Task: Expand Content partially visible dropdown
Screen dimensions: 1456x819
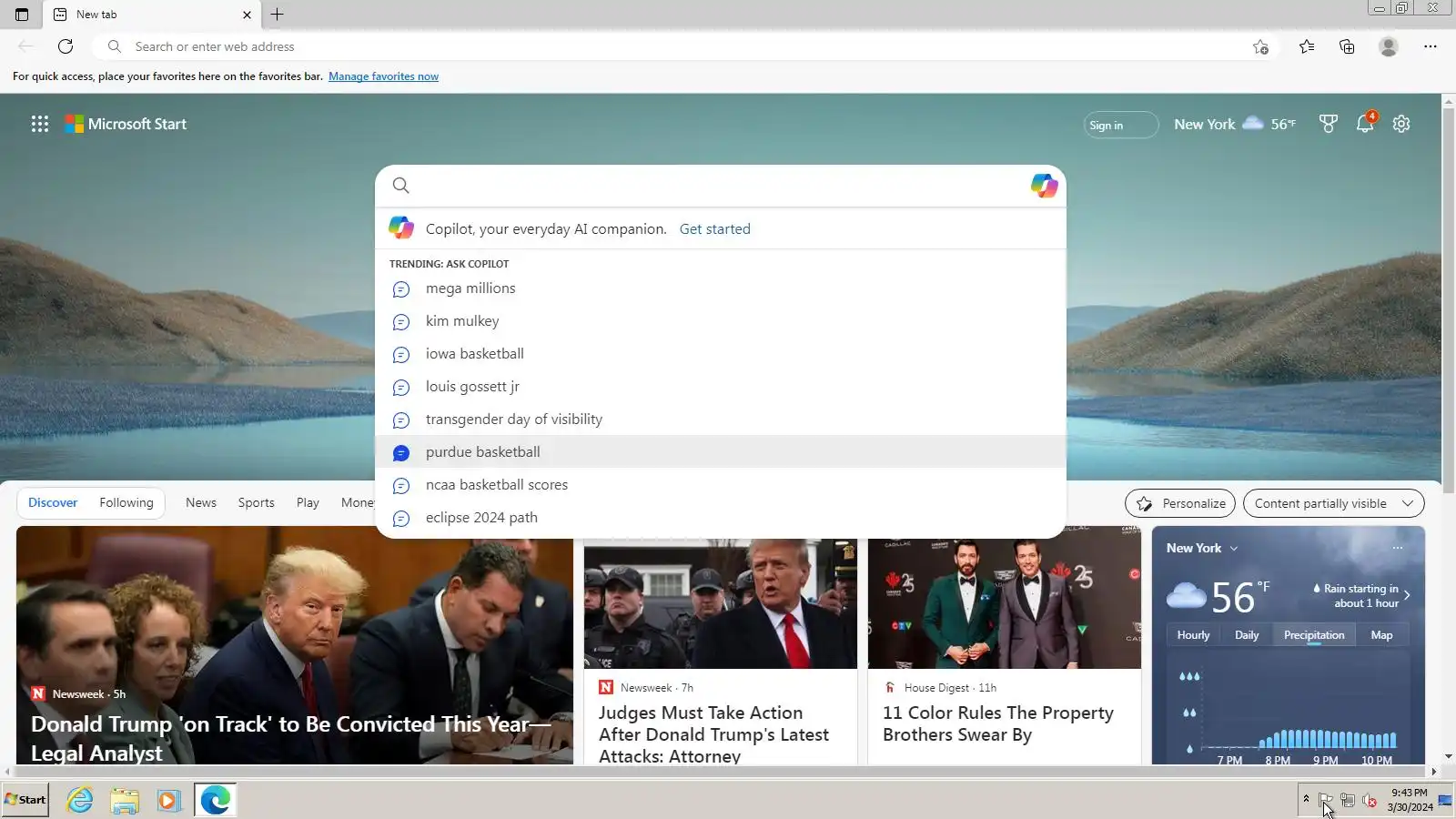Action: click(x=1333, y=503)
